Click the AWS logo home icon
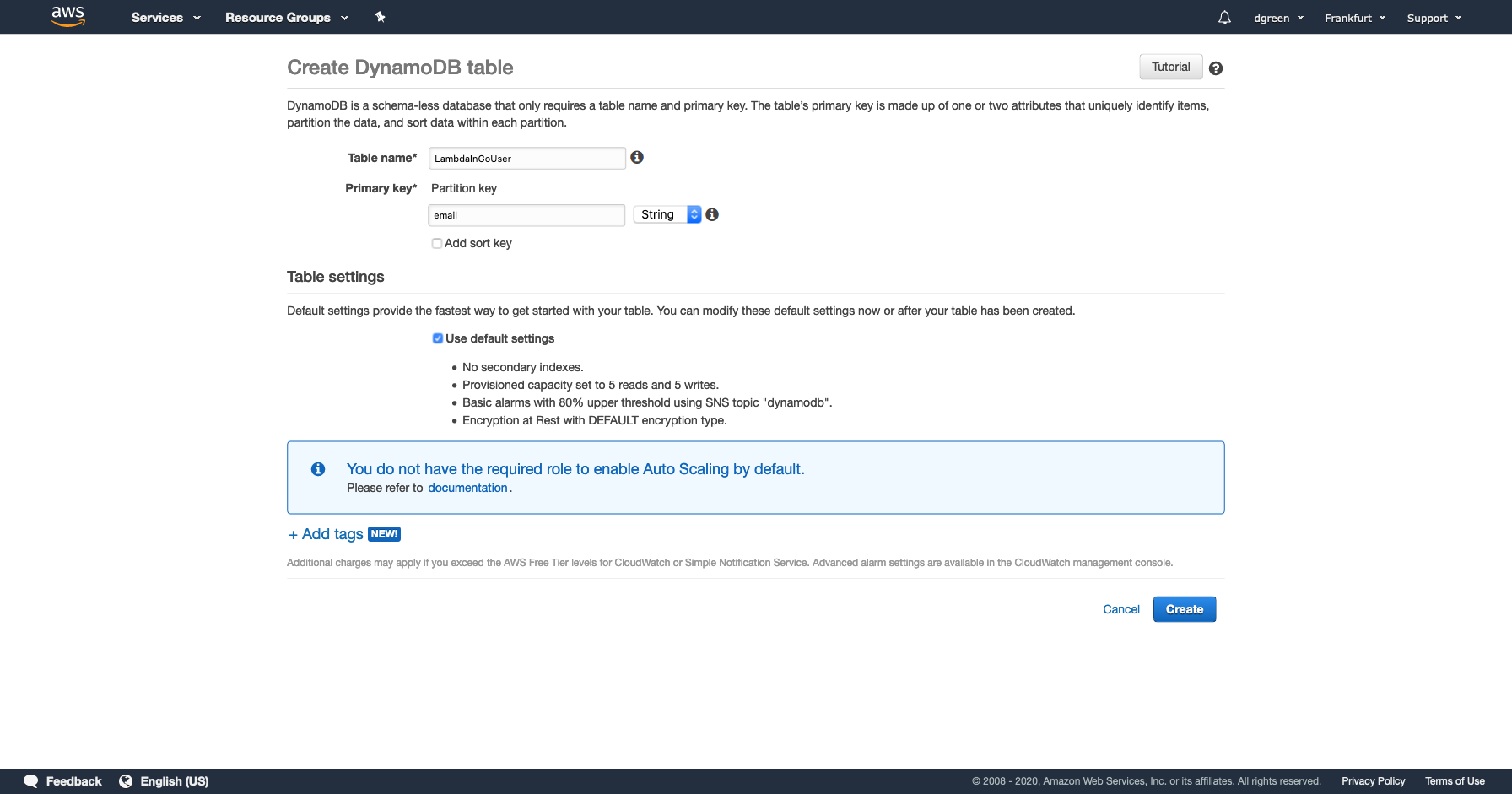The width and height of the screenshot is (1512, 794). [67, 16]
